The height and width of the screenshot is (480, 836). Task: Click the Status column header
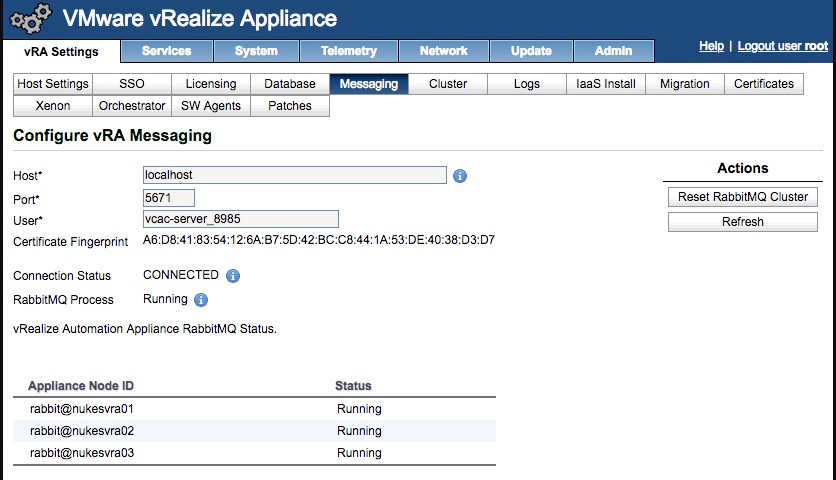coord(353,386)
